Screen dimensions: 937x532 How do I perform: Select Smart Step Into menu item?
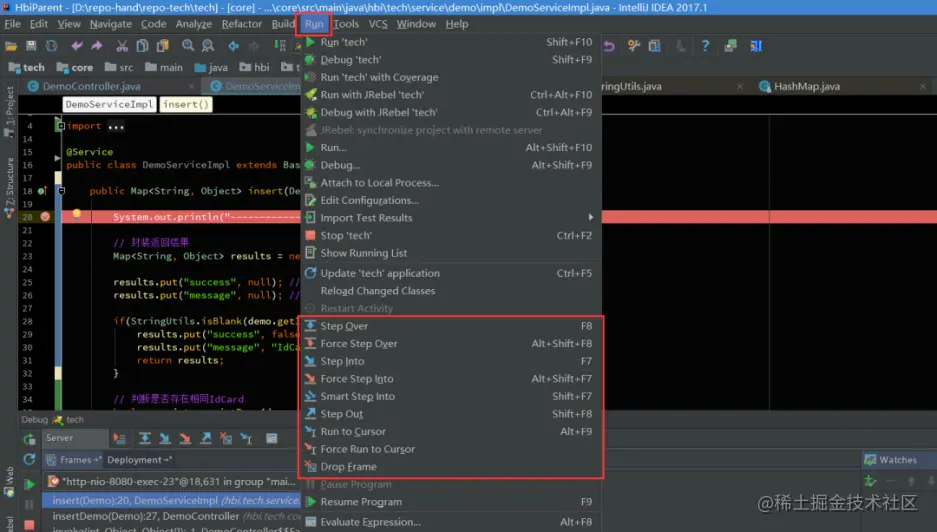click(x=451, y=396)
